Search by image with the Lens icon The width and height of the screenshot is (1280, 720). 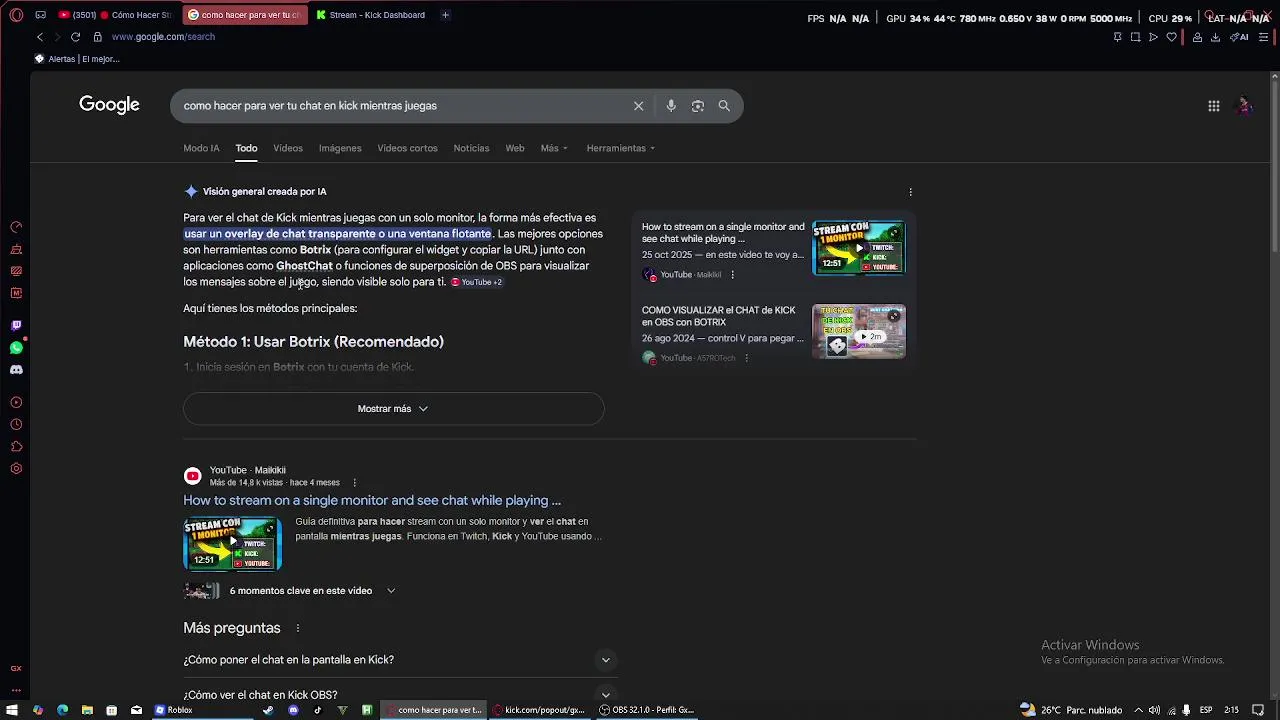tap(698, 106)
